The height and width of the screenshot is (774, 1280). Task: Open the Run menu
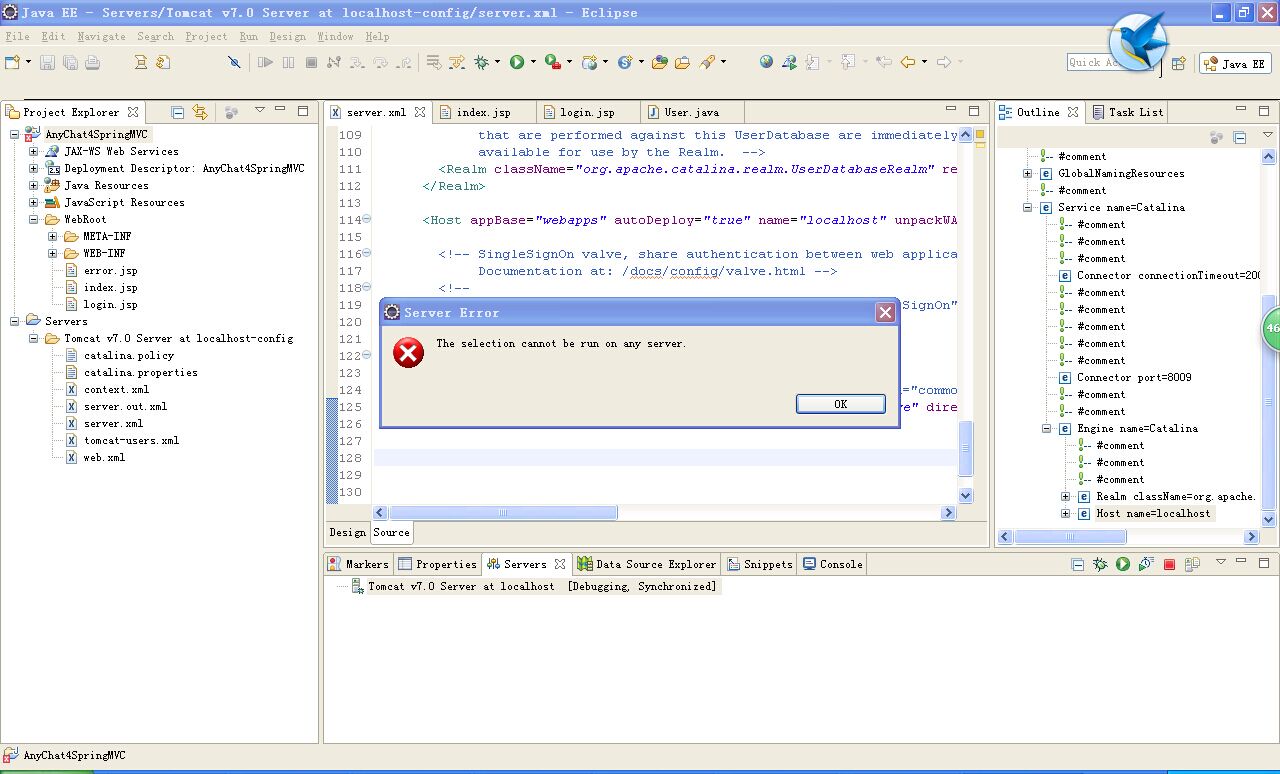[248, 36]
